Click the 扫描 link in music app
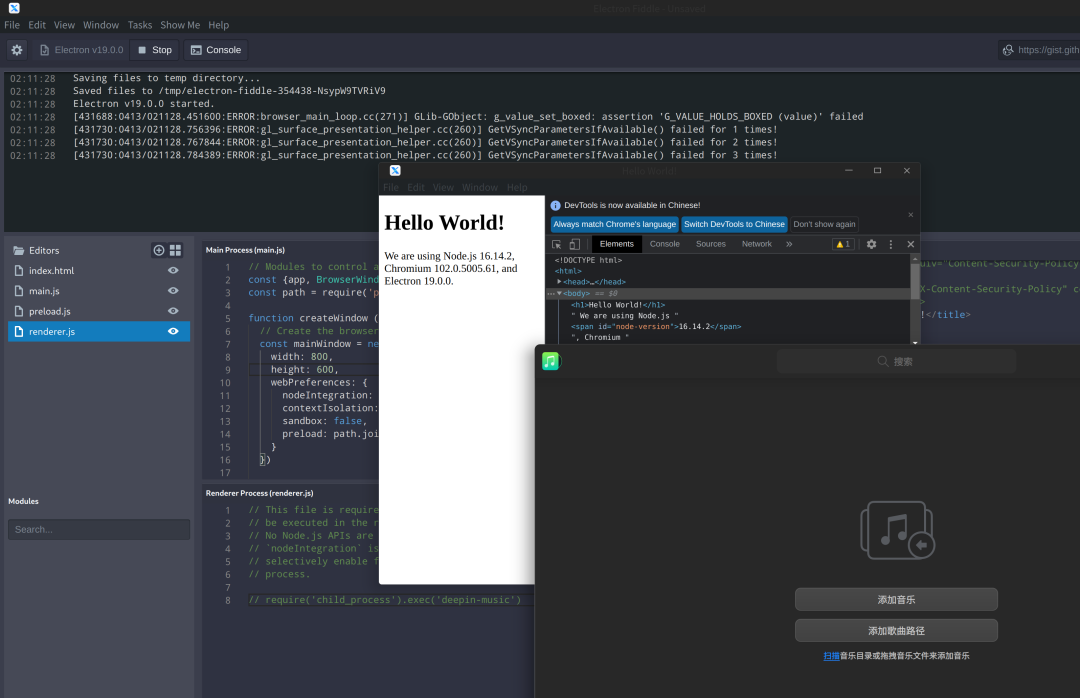 click(x=831, y=656)
